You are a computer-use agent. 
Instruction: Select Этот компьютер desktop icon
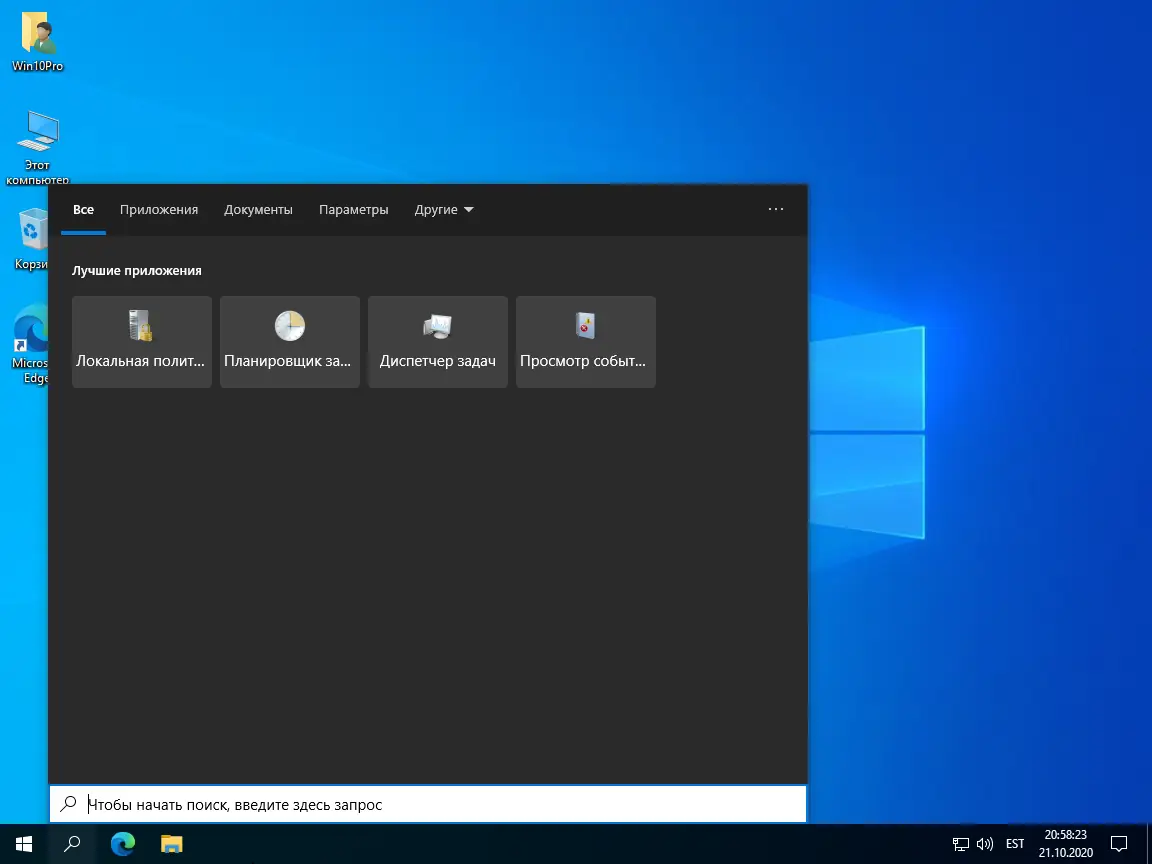click(37, 147)
